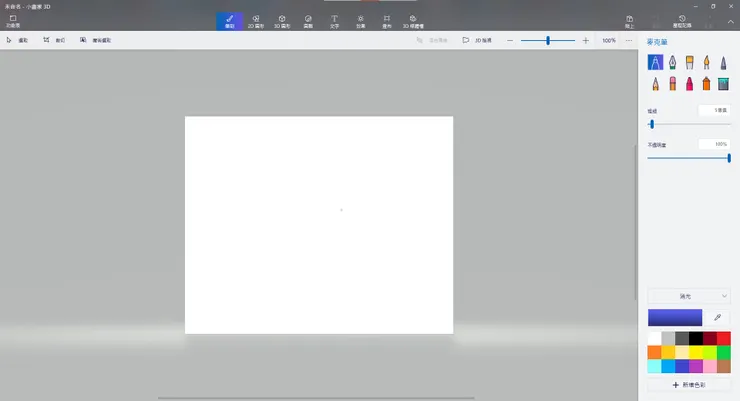Activate the eyedropper color picker
The height and width of the screenshot is (401, 740).
[x=717, y=317]
